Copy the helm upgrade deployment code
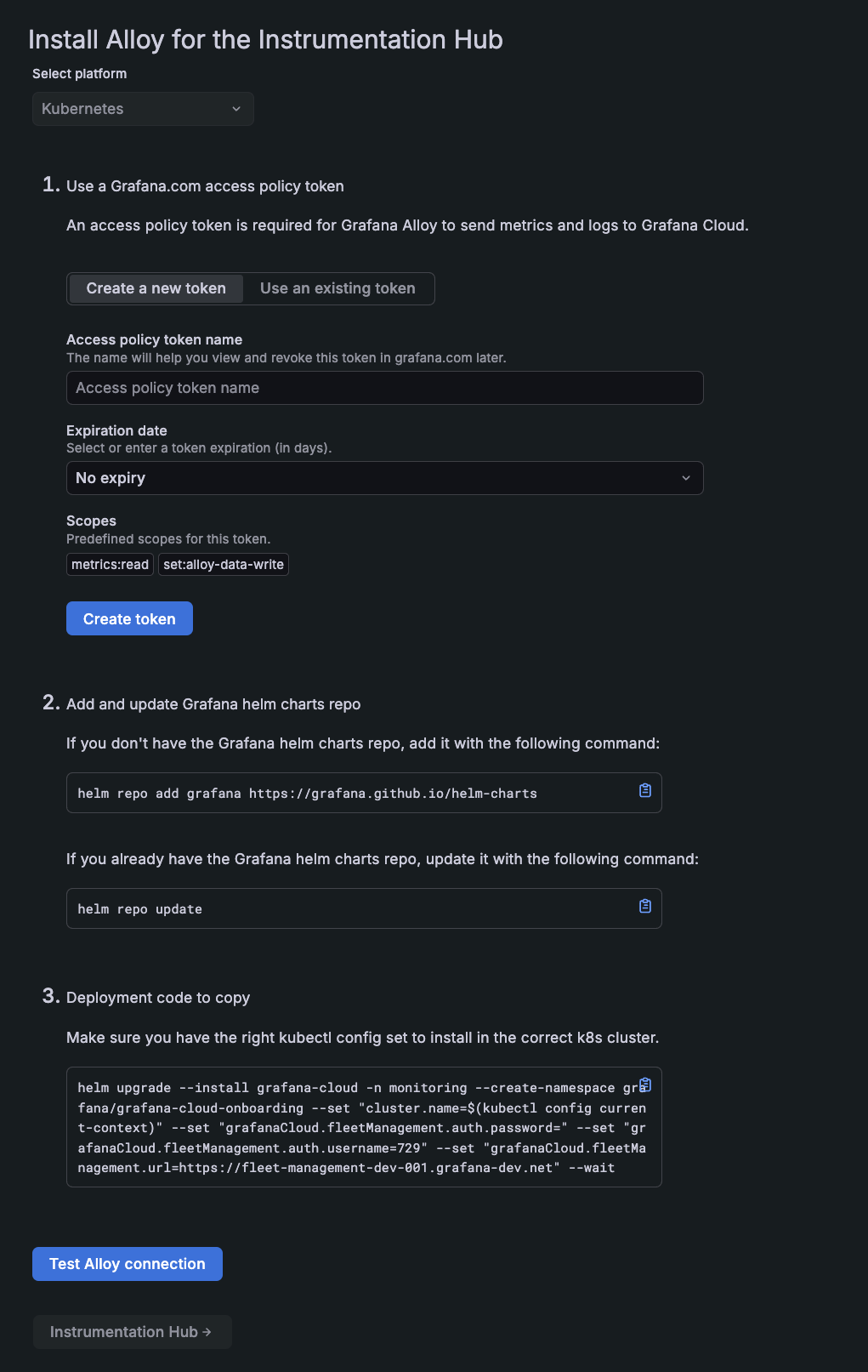 tap(645, 1085)
